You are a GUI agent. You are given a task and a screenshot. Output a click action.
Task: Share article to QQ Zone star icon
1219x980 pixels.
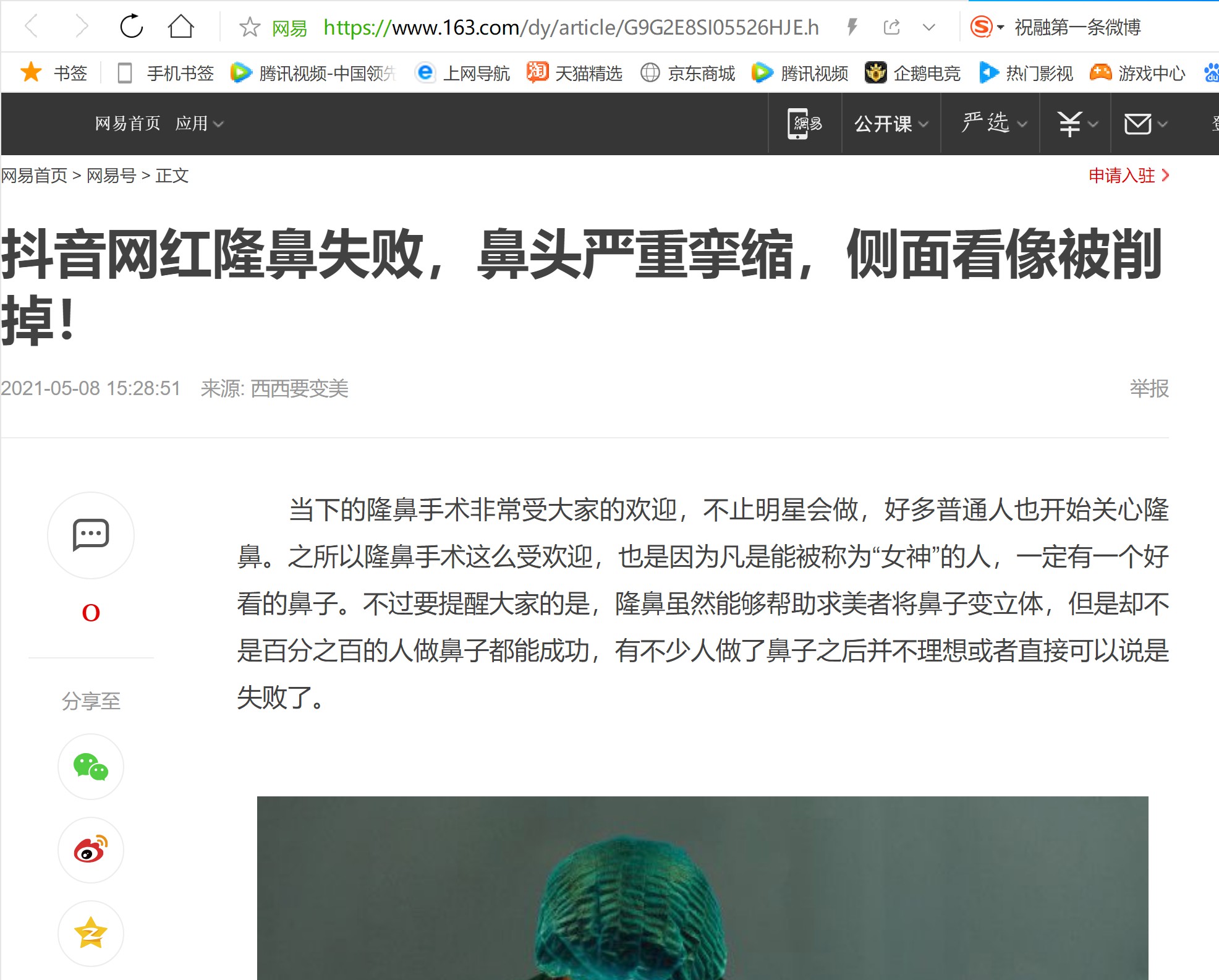91,933
